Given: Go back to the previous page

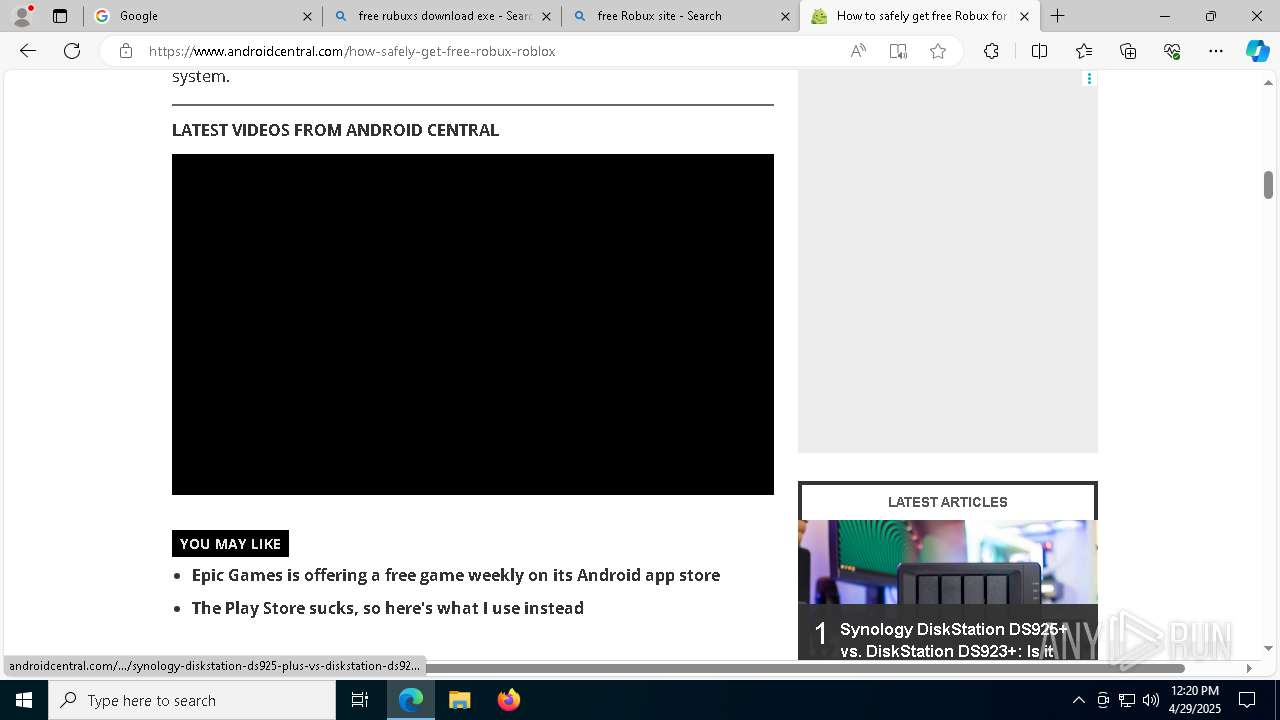Looking at the screenshot, I should (28, 51).
